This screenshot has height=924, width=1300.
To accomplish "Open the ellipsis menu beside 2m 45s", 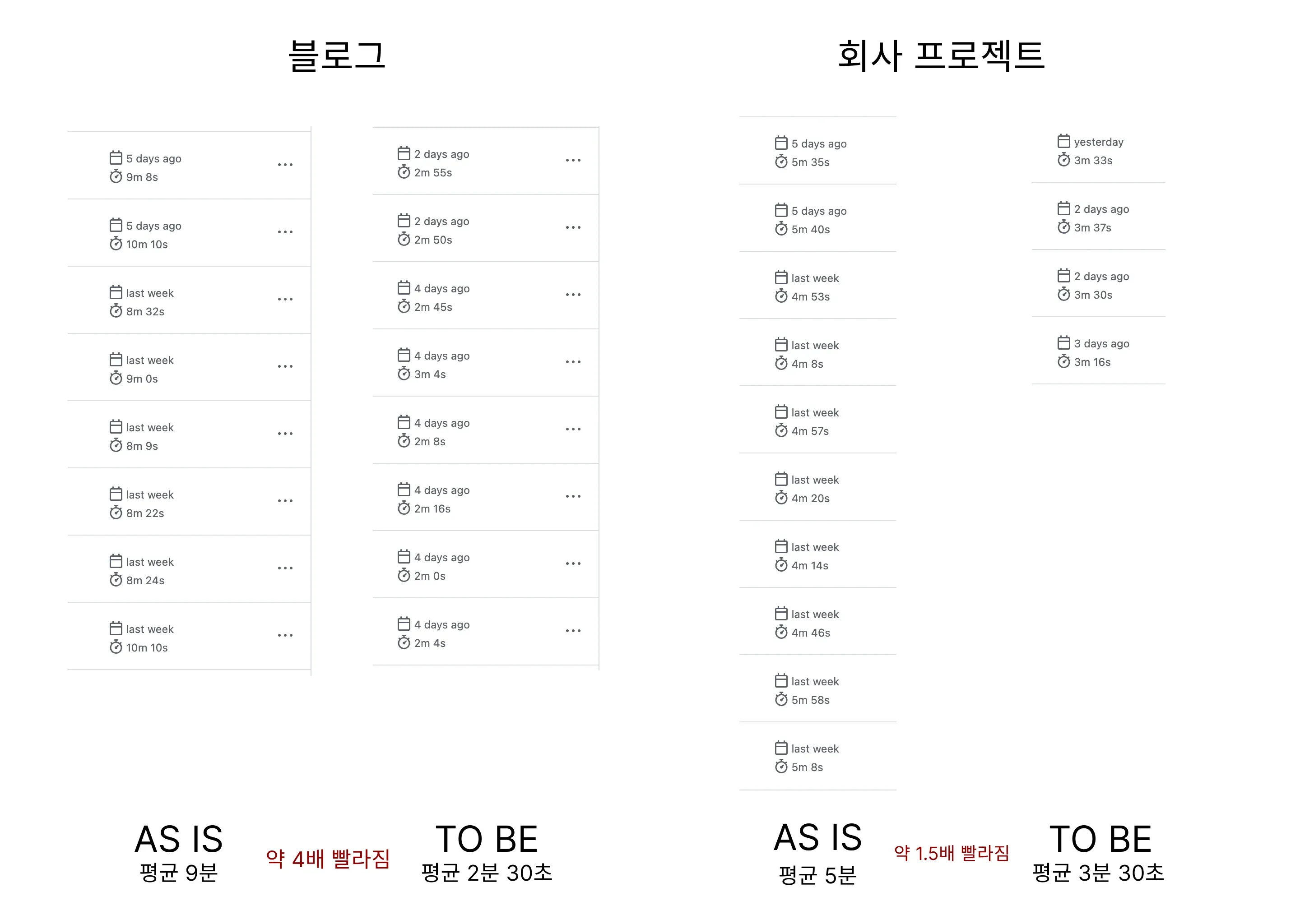I will [573, 294].
